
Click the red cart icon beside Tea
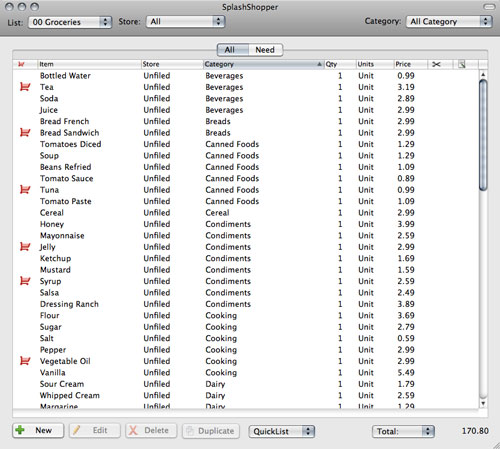tap(25, 87)
